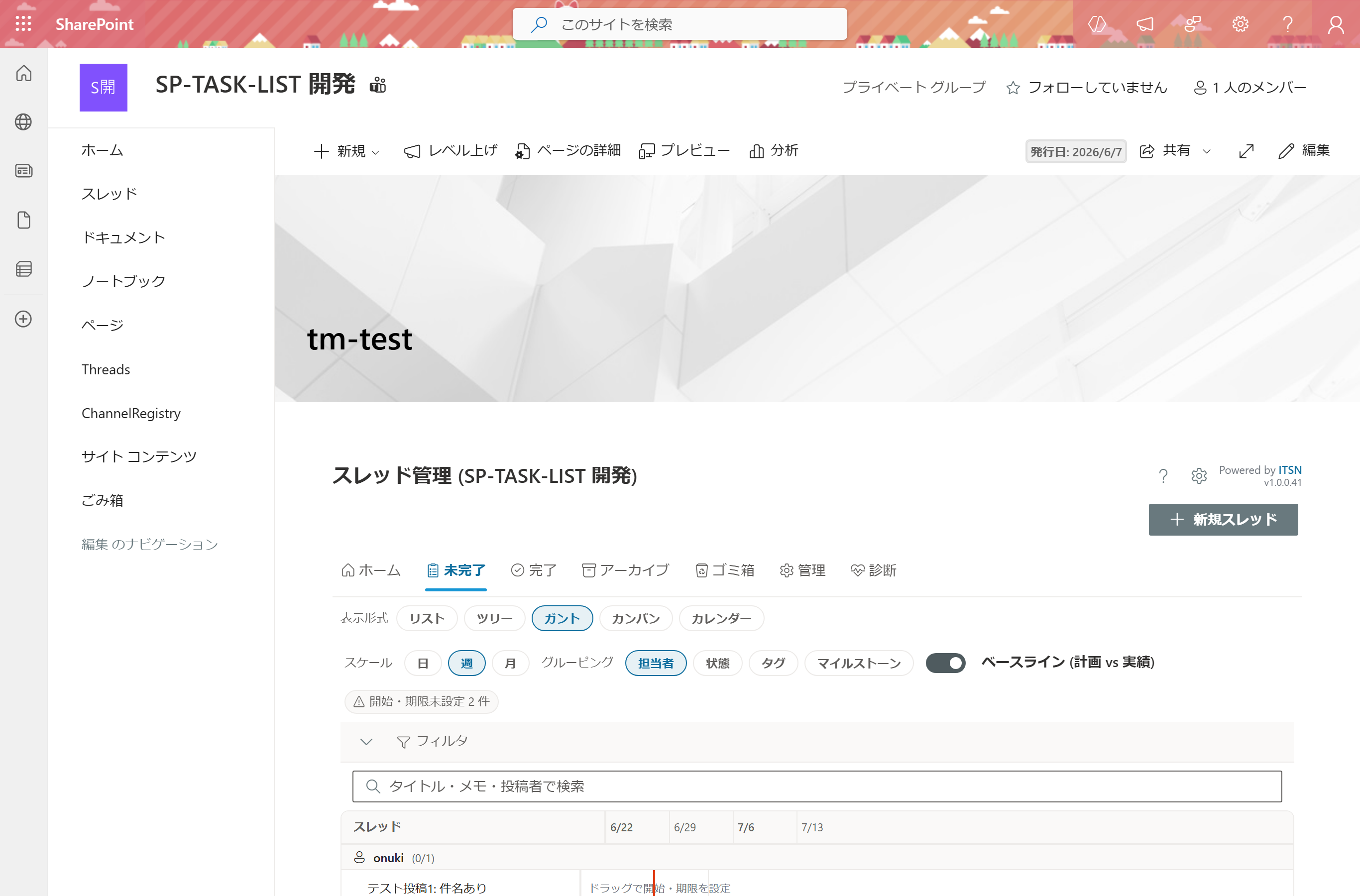
Task: Click 編集 to edit the page
Action: (x=1304, y=151)
